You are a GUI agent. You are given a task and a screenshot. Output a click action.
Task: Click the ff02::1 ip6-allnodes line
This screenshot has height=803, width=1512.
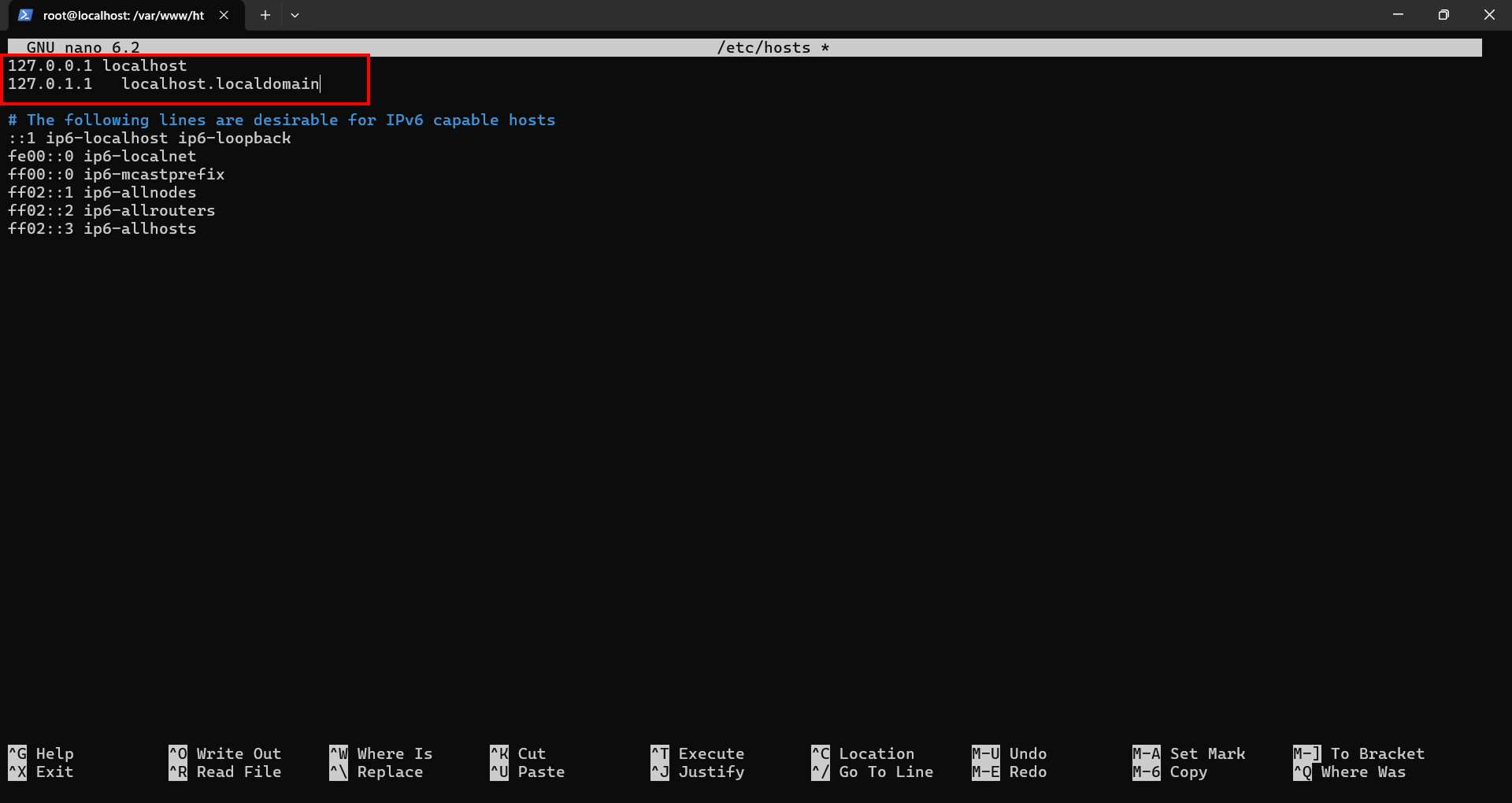pyautogui.click(x=102, y=192)
